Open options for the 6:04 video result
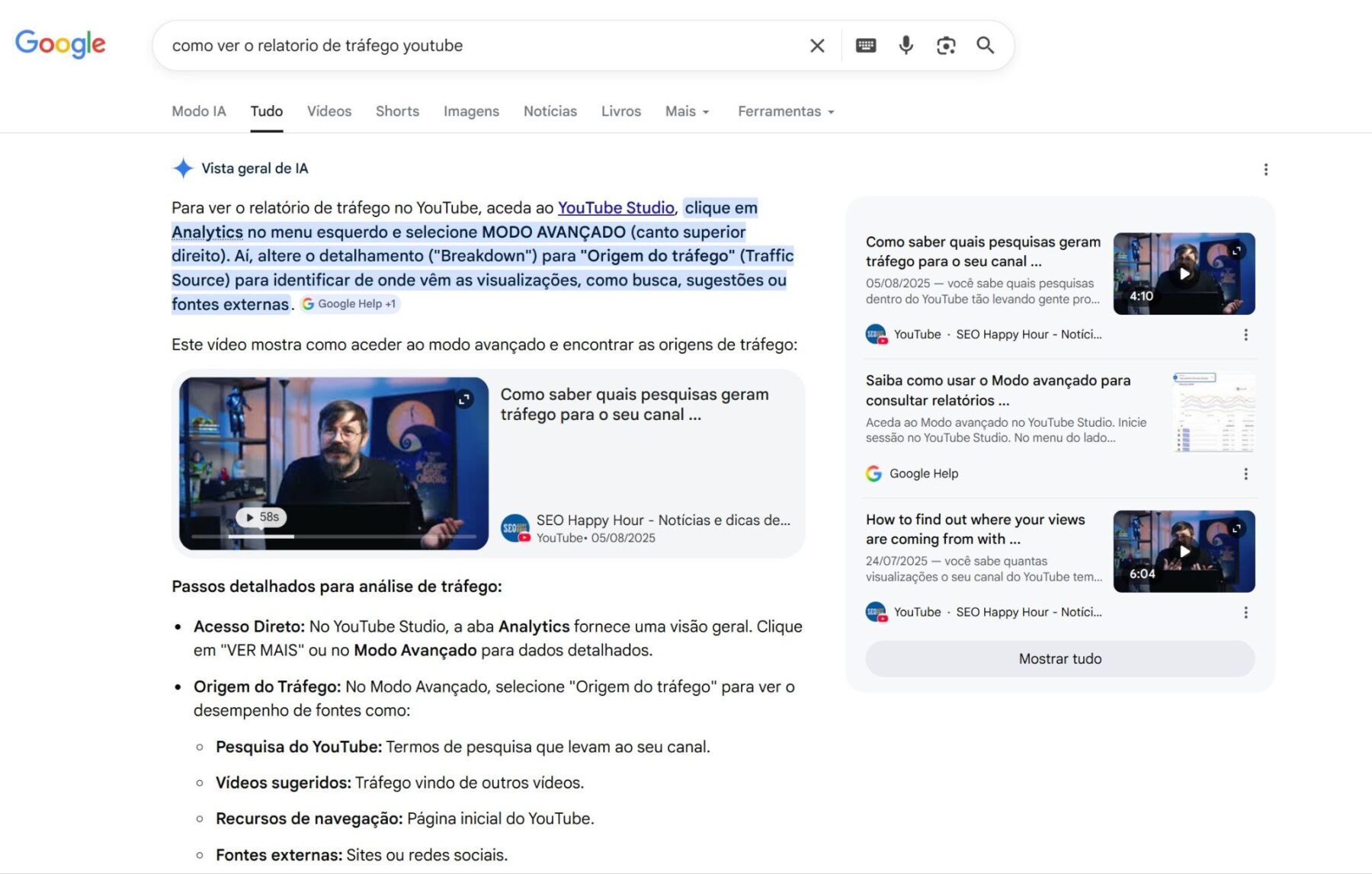Image resolution: width=1372 pixels, height=874 pixels. pyautogui.click(x=1245, y=613)
